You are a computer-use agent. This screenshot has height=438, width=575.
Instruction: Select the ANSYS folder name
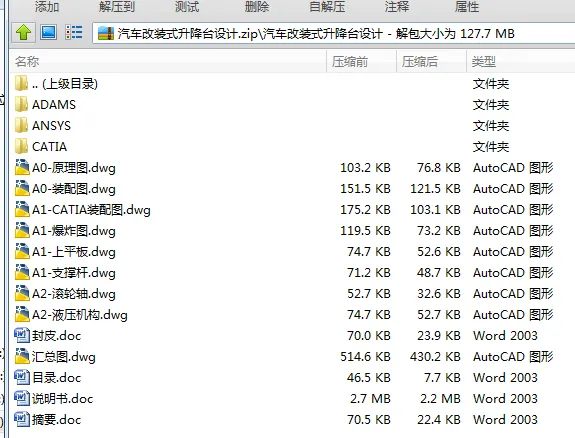[51, 125]
